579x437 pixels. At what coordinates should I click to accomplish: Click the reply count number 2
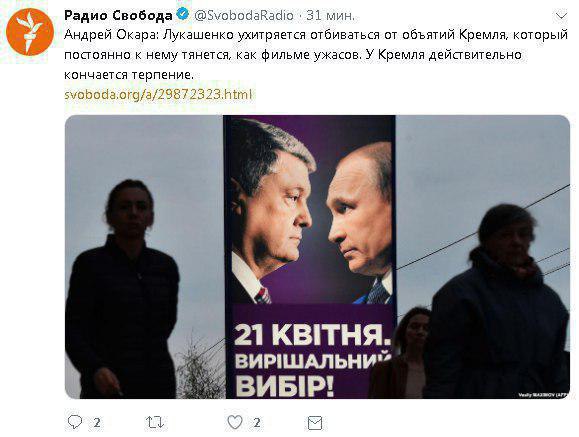97,422
